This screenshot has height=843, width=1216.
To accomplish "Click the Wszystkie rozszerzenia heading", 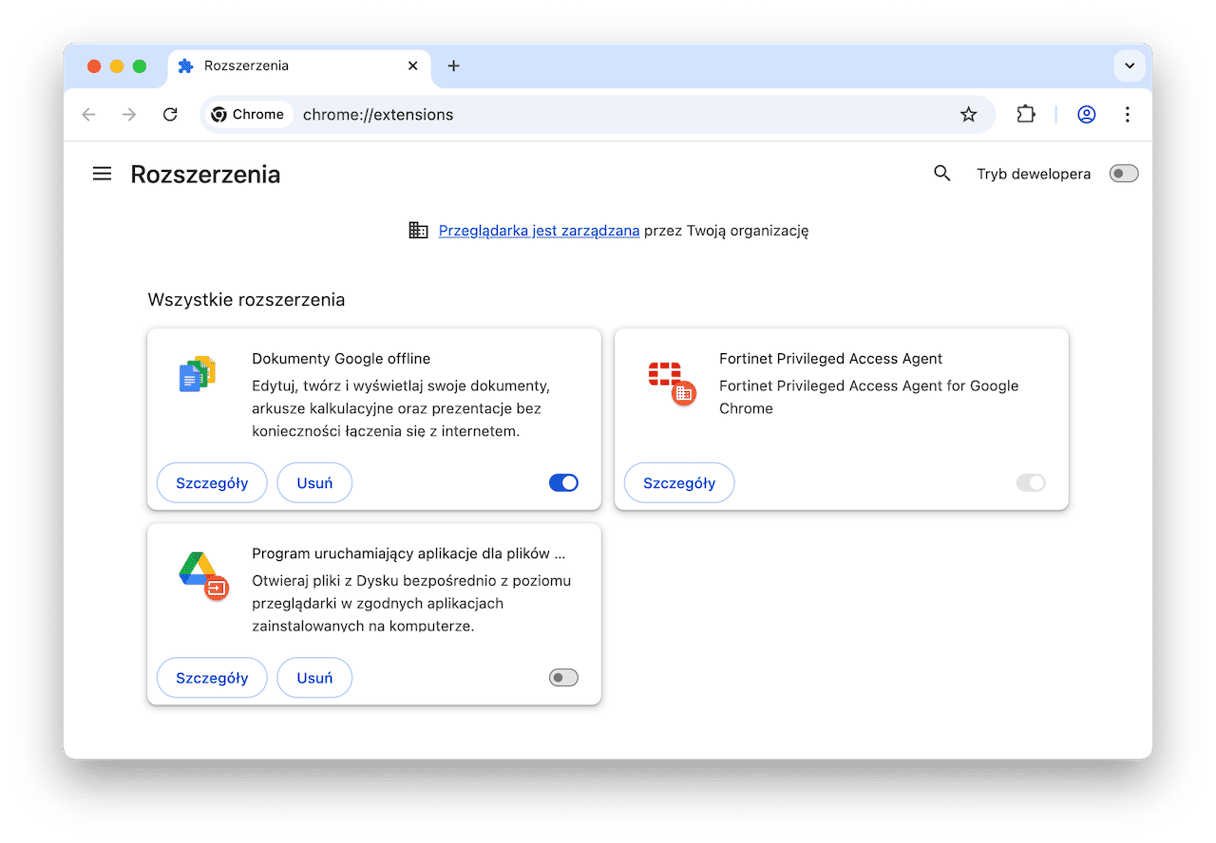I will pyautogui.click(x=247, y=299).
